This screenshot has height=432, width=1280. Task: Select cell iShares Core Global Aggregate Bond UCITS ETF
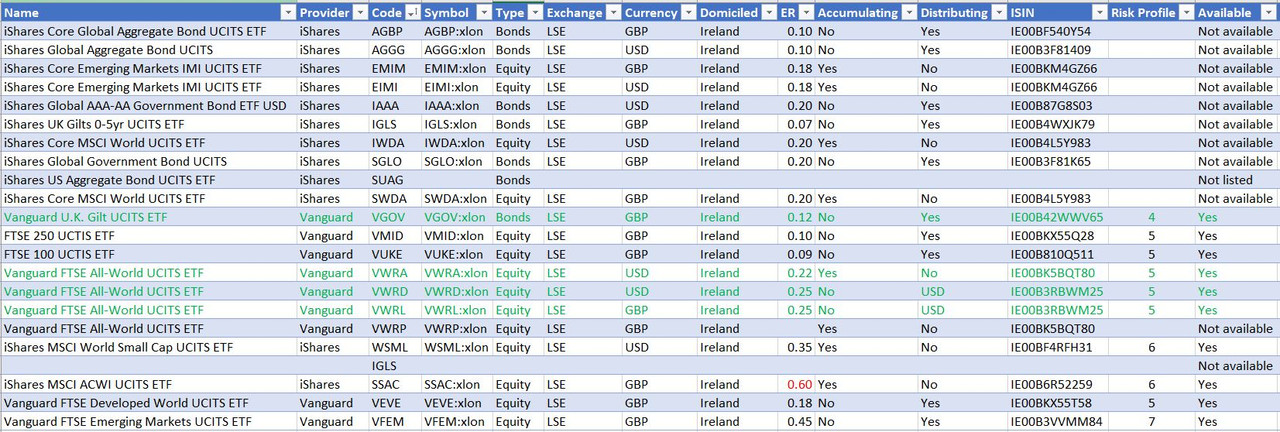pos(149,32)
